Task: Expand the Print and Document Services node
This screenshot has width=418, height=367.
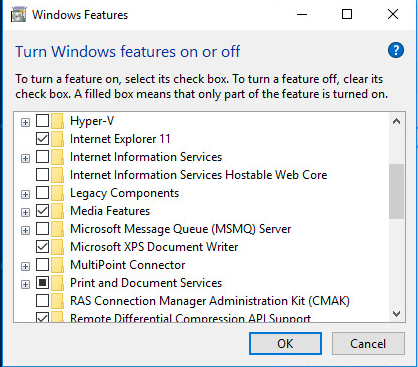Action: 25,284
